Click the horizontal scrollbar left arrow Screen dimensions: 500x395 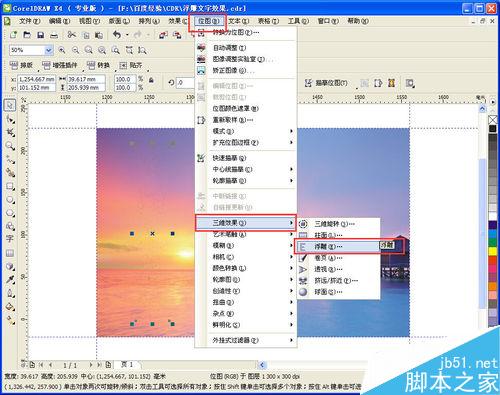click(x=262, y=365)
